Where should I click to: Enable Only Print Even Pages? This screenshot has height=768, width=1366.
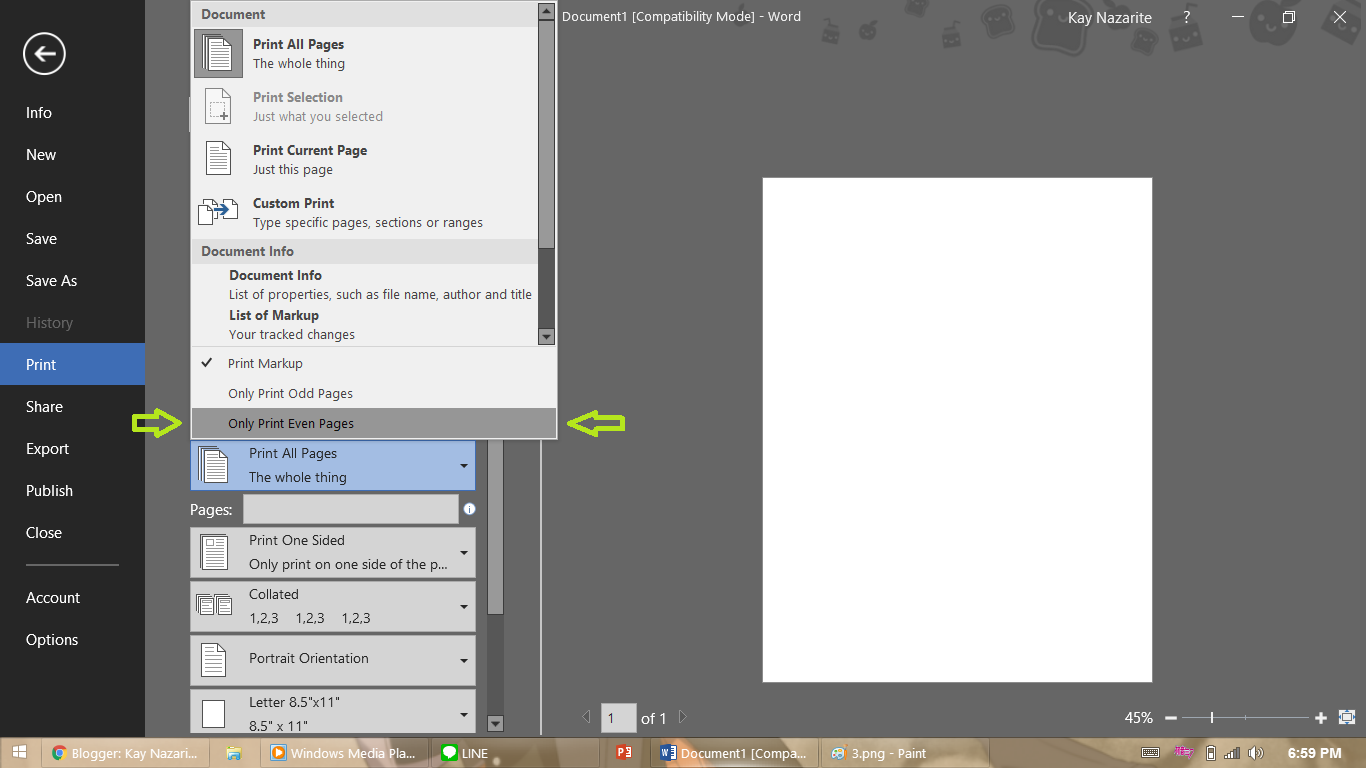point(291,423)
